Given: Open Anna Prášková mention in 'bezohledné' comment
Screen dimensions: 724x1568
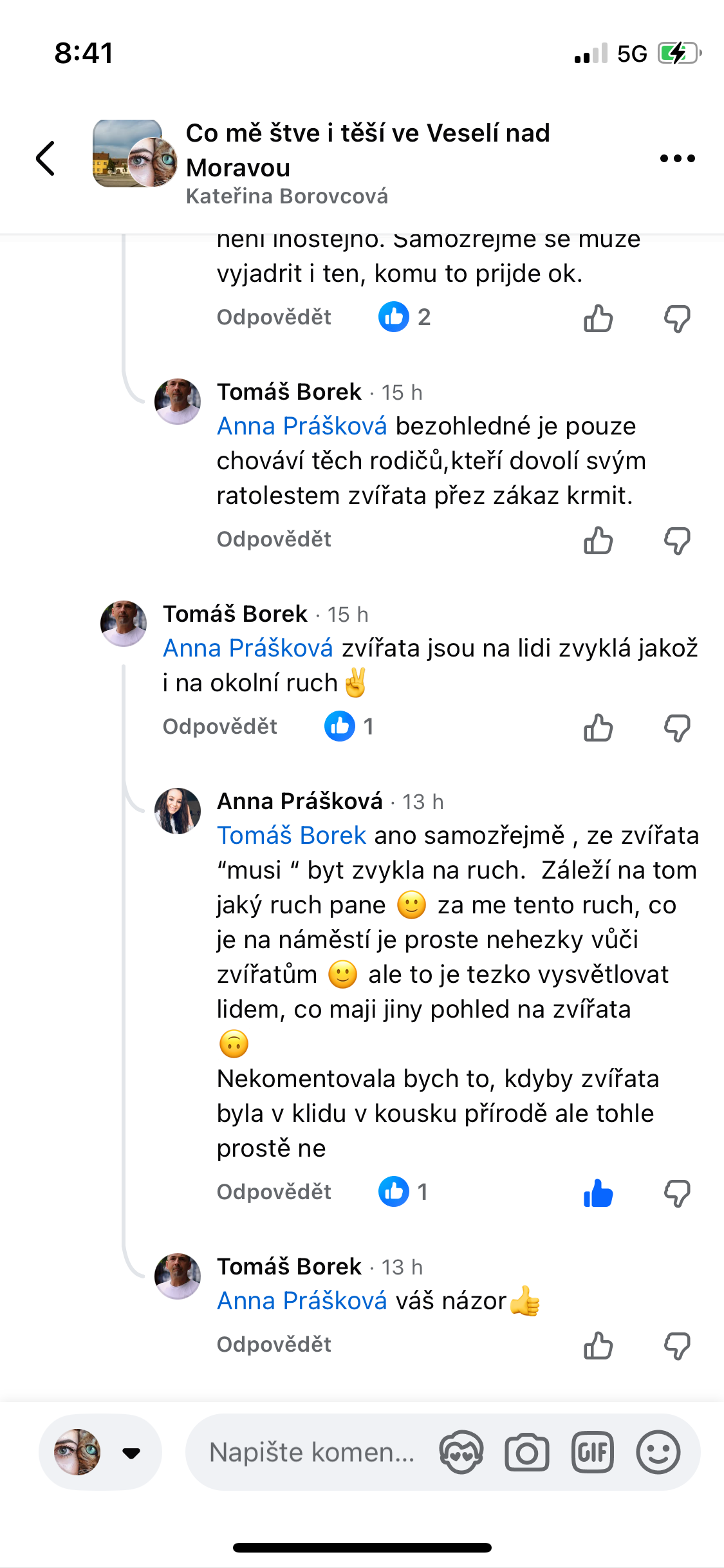Looking at the screenshot, I should point(302,426).
